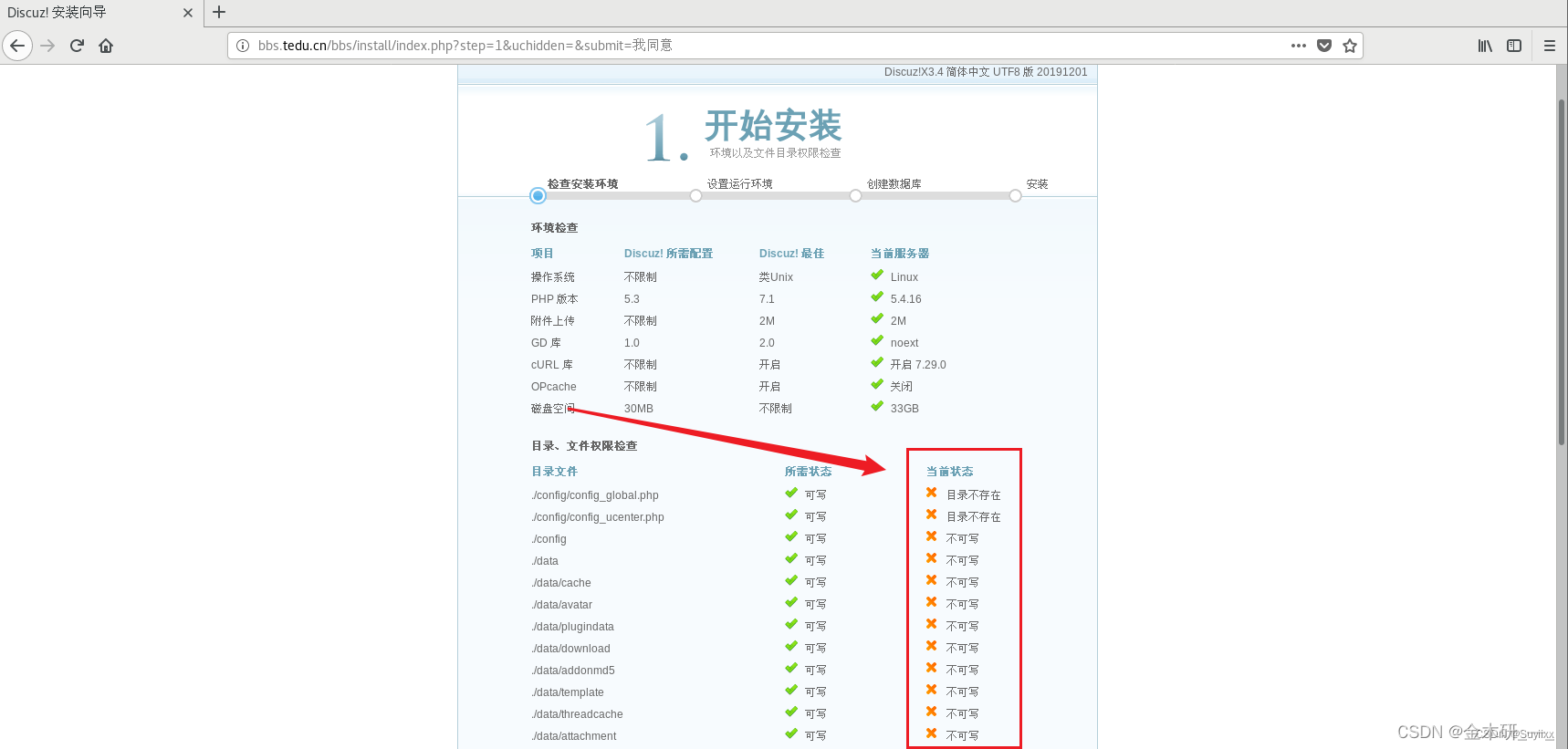
Task: Click the green check for ./data/template 可写
Action: click(x=791, y=691)
